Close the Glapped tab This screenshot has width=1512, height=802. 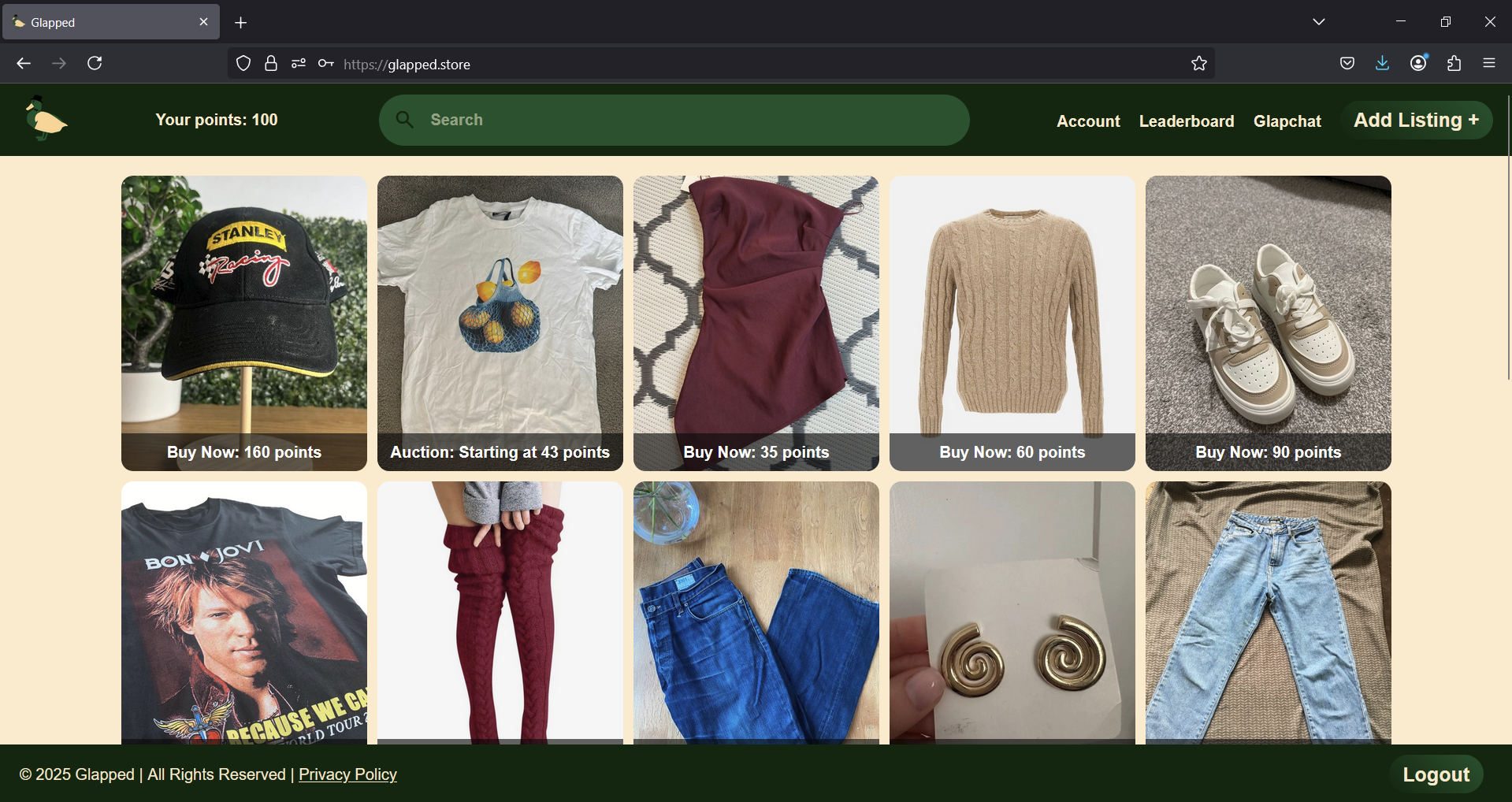(203, 22)
